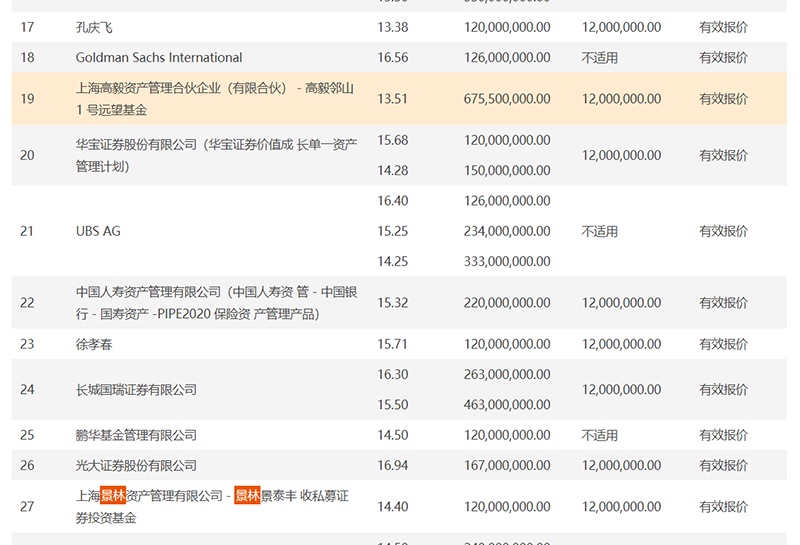Click amount 234,000,000.00

[x=507, y=231]
